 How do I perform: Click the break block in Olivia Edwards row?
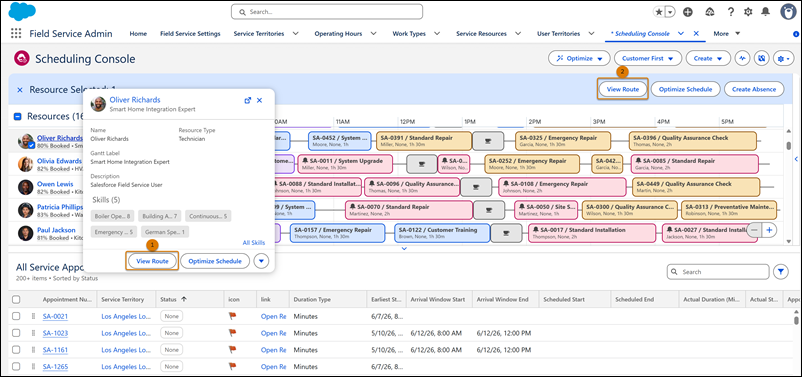coord(421,164)
